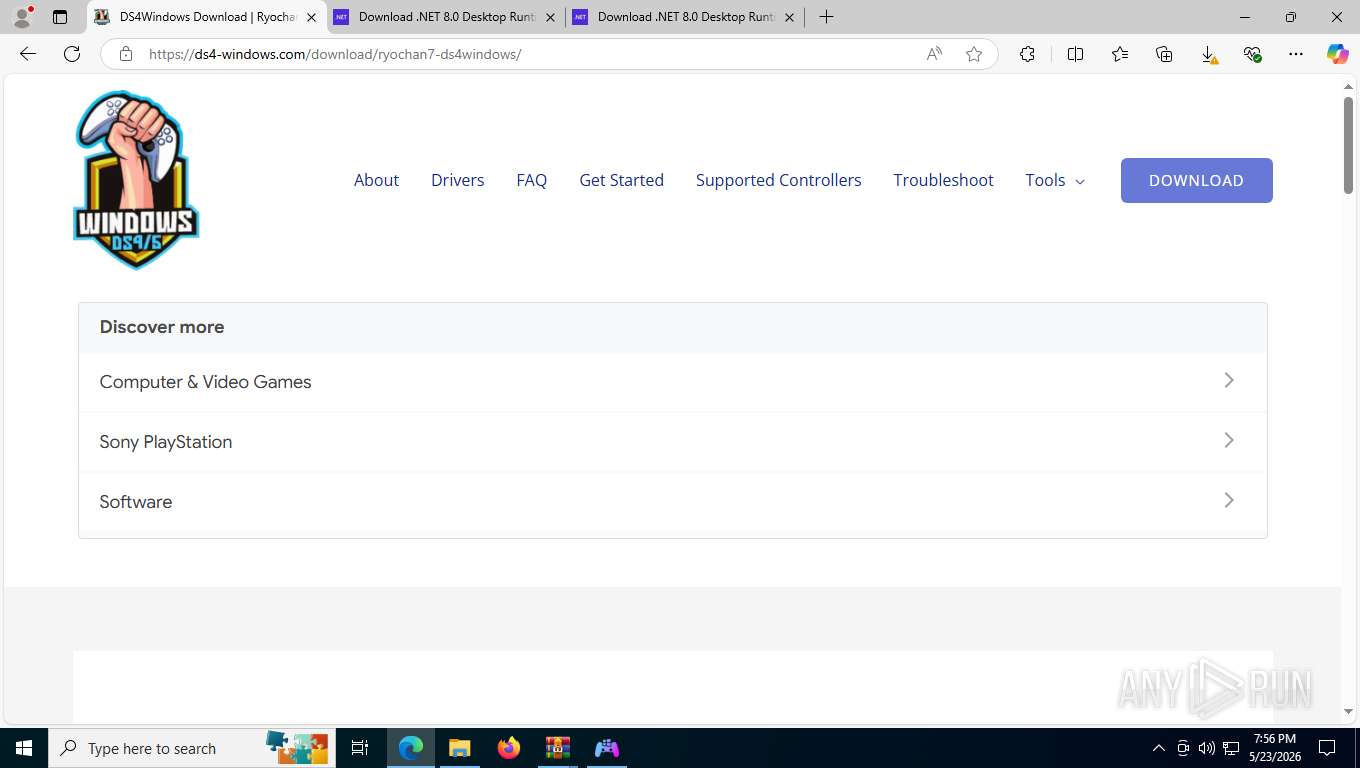Open the Troubleshoot page
Image resolution: width=1360 pixels, height=768 pixels.
click(x=943, y=180)
